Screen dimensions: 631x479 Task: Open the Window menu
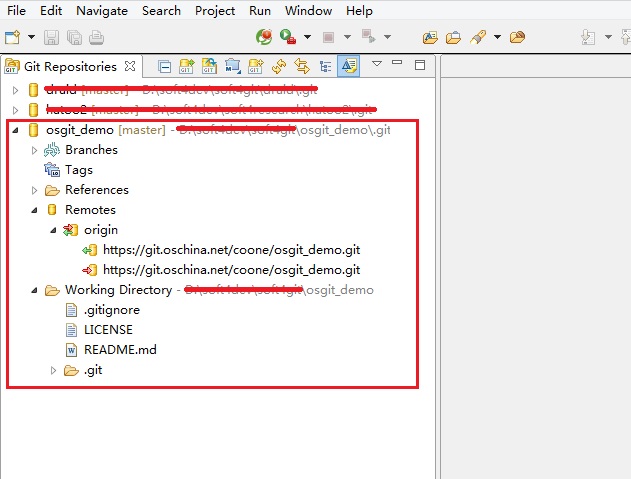[308, 11]
